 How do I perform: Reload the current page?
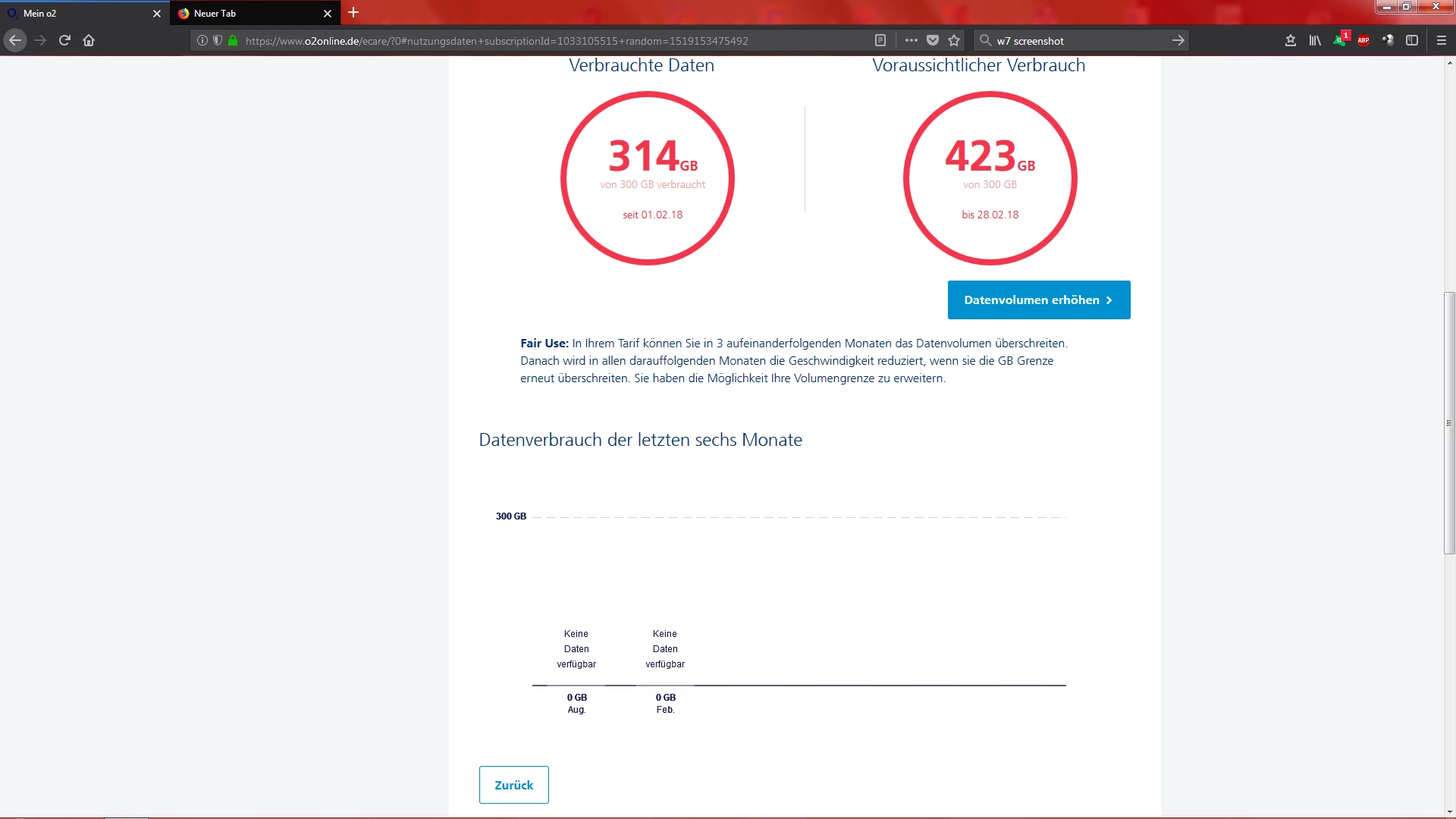coord(64,40)
